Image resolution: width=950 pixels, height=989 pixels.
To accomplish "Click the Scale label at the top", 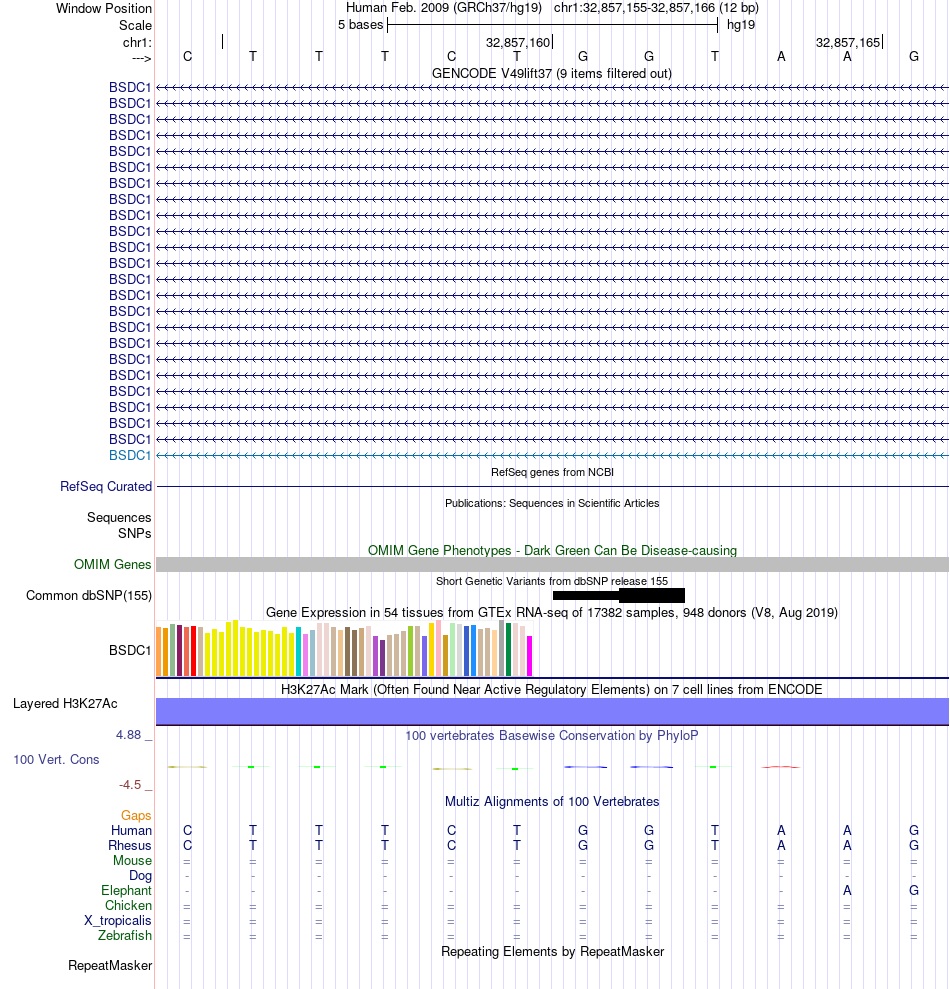I will (x=135, y=25).
